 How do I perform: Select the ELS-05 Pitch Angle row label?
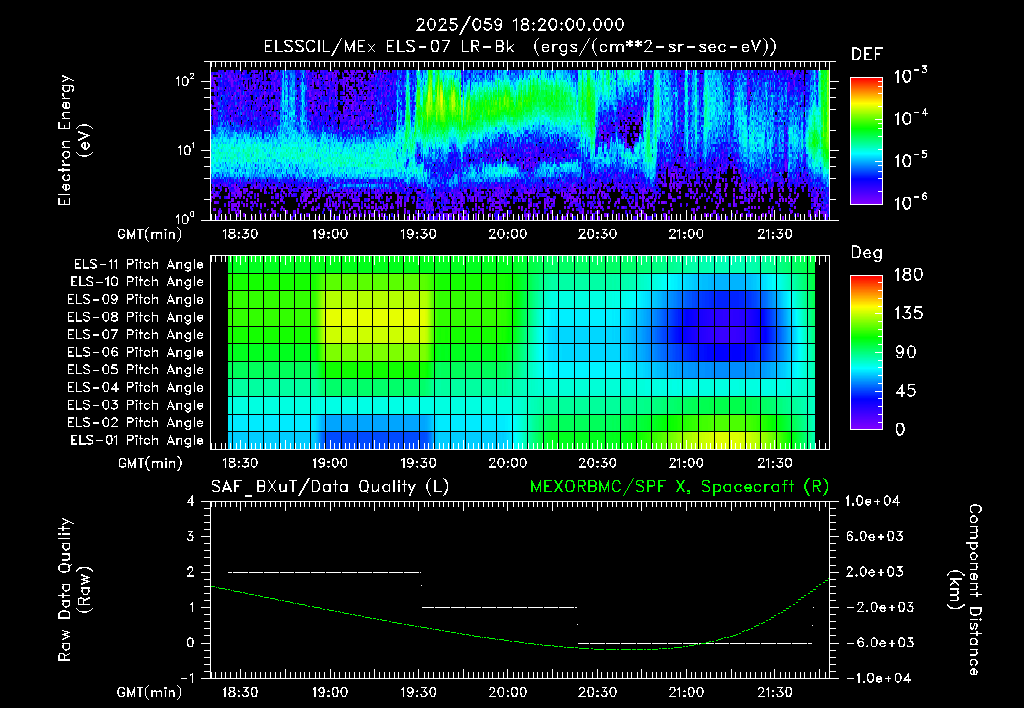136,370
